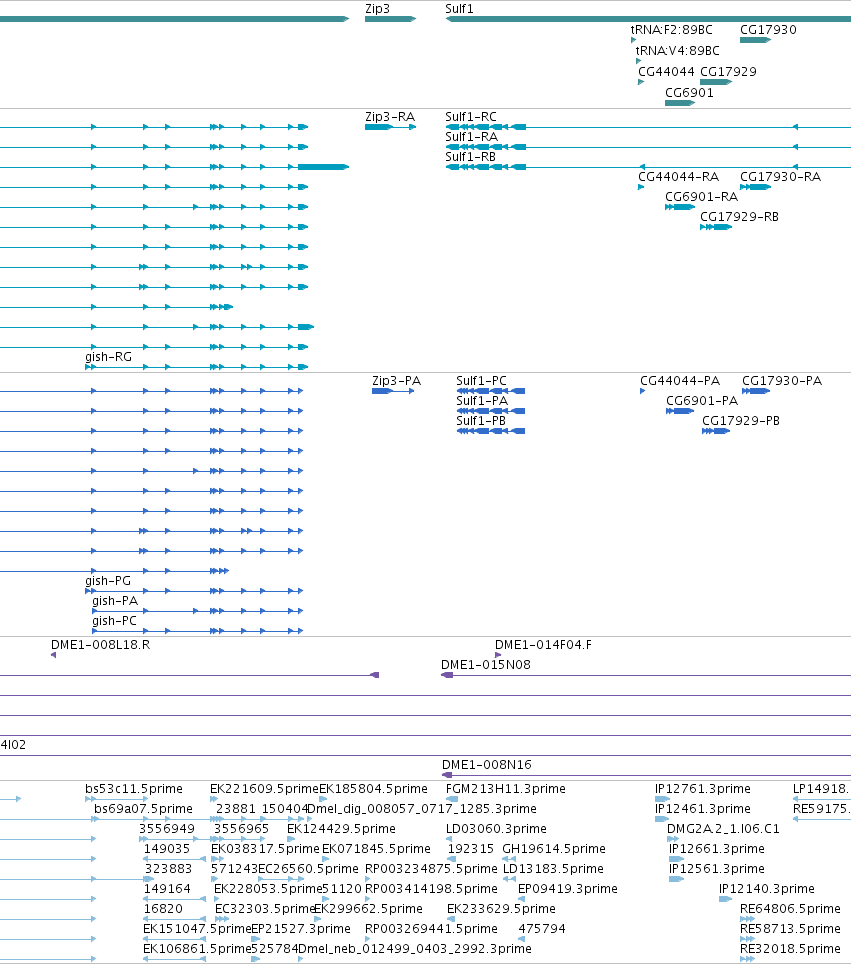851x964 pixels.
Task: Click the CG17930-PA protein feature
Action: click(x=756, y=391)
